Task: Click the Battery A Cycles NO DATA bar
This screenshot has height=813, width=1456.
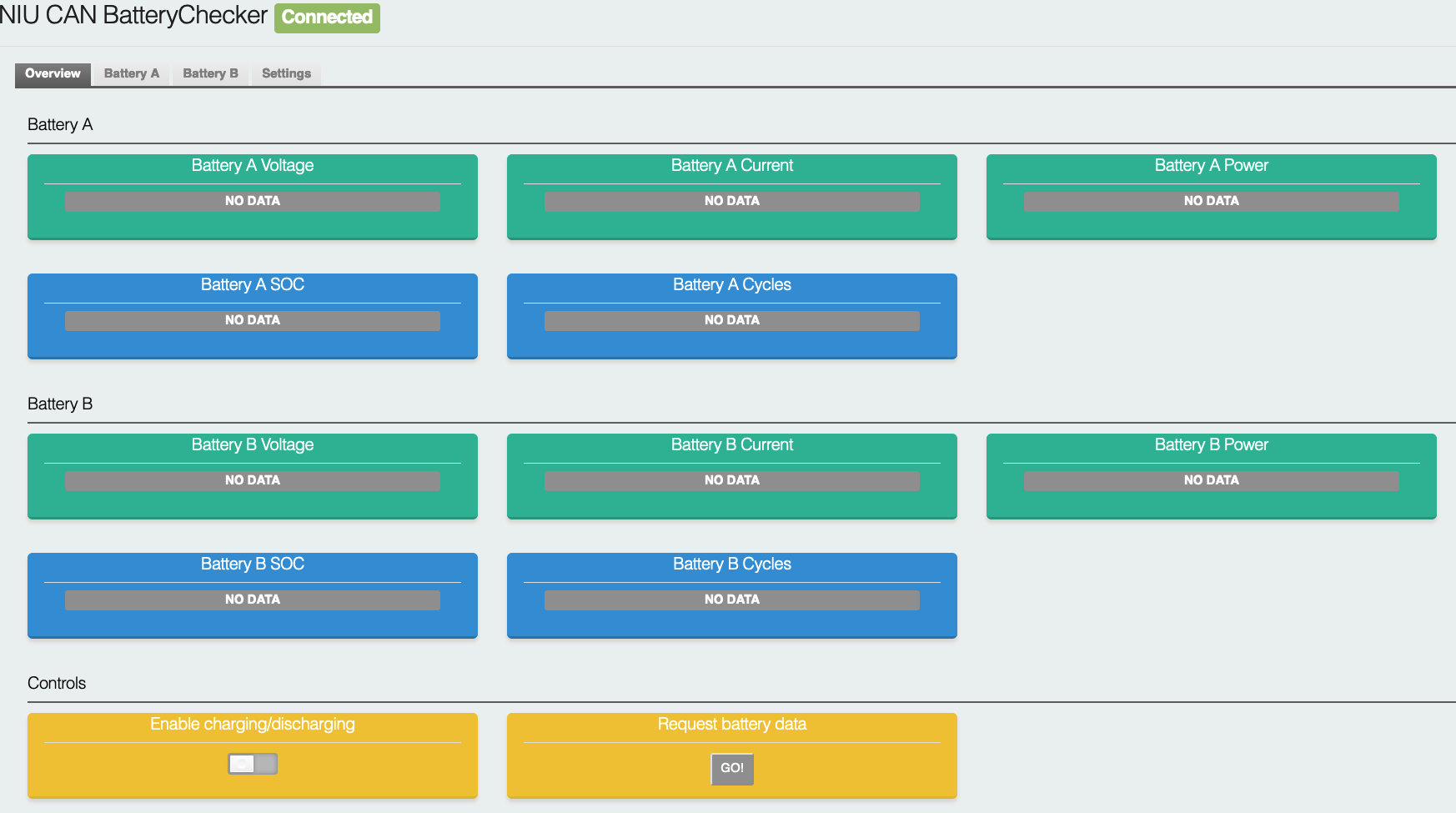Action: click(731, 320)
